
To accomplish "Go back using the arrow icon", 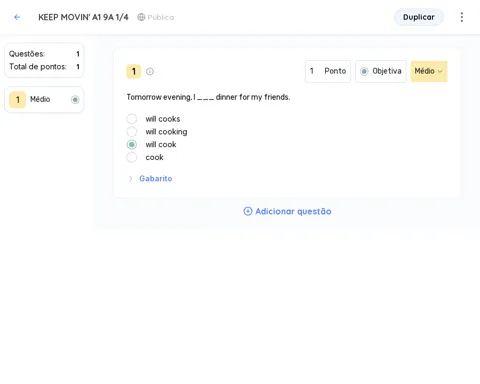I will [17, 17].
